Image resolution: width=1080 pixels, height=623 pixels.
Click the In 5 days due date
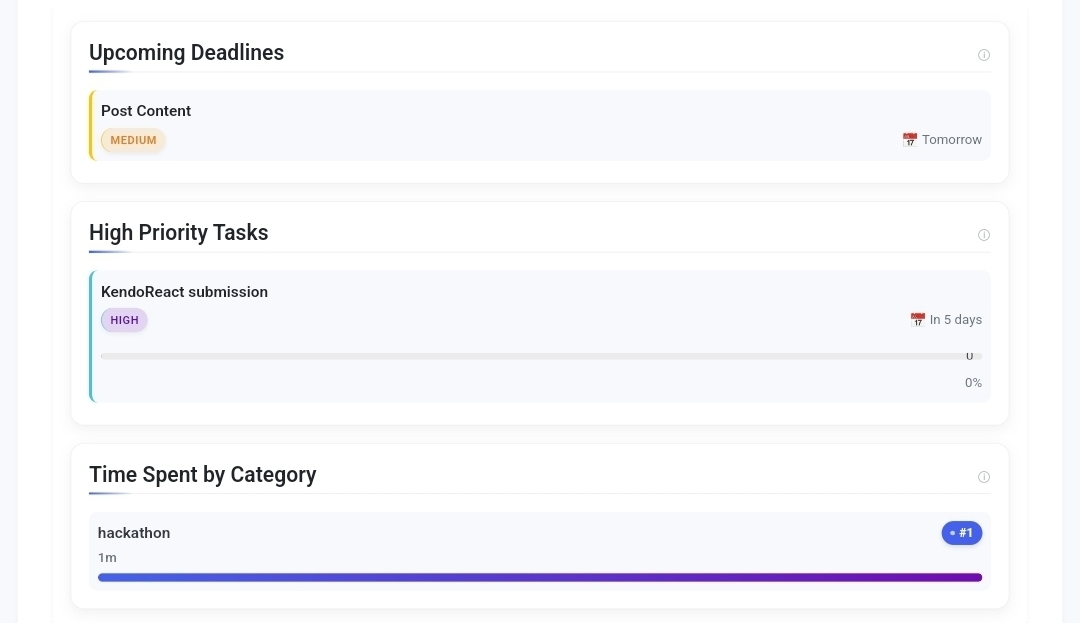tap(956, 319)
